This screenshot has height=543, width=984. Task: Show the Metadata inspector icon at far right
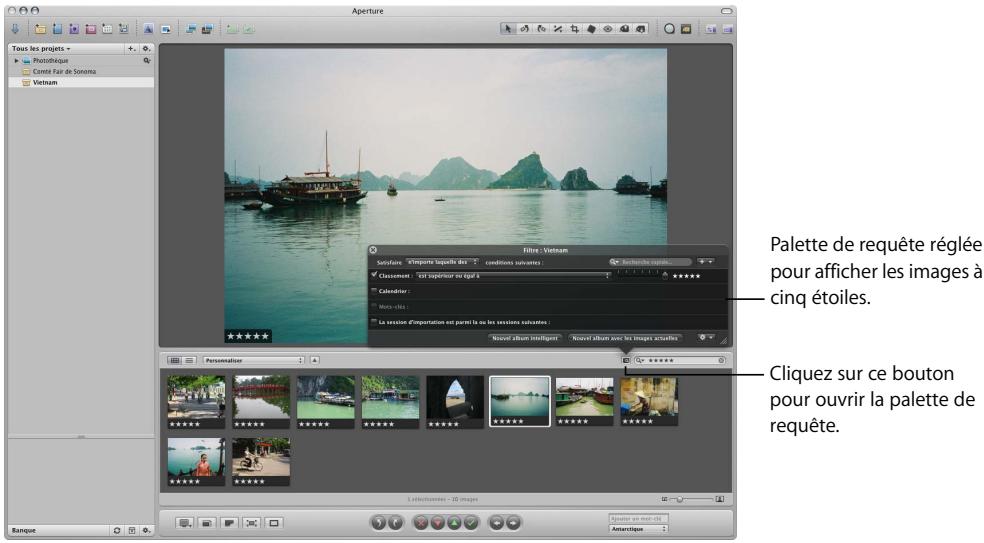727,29
